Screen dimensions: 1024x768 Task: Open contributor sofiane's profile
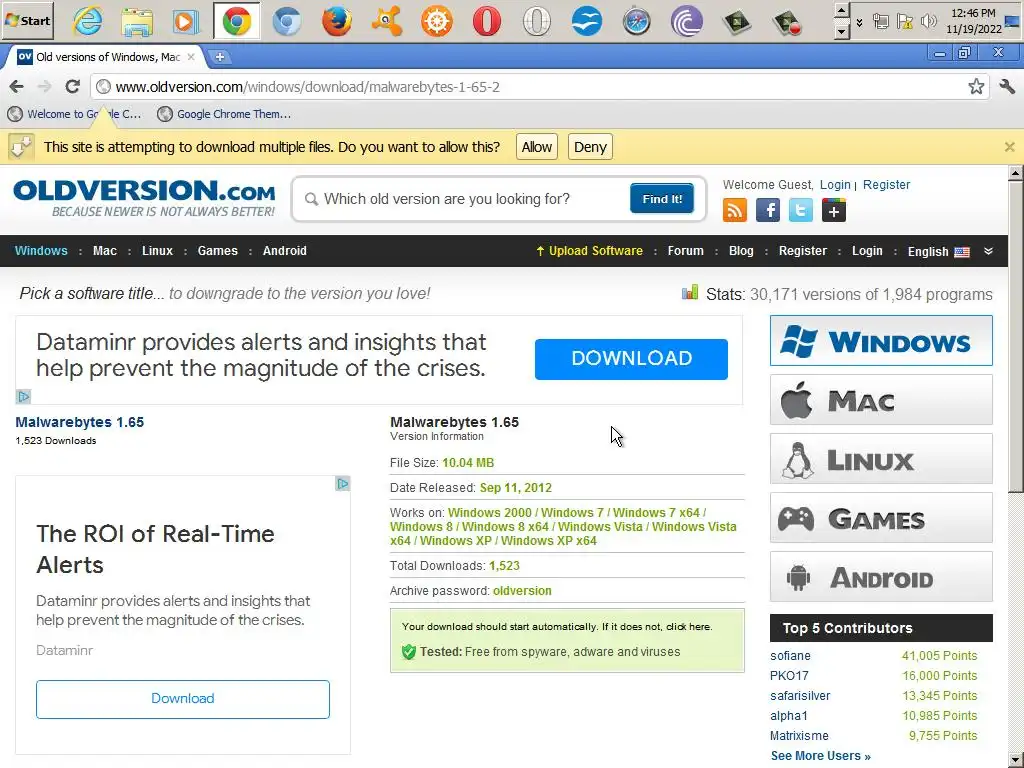[x=790, y=656]
